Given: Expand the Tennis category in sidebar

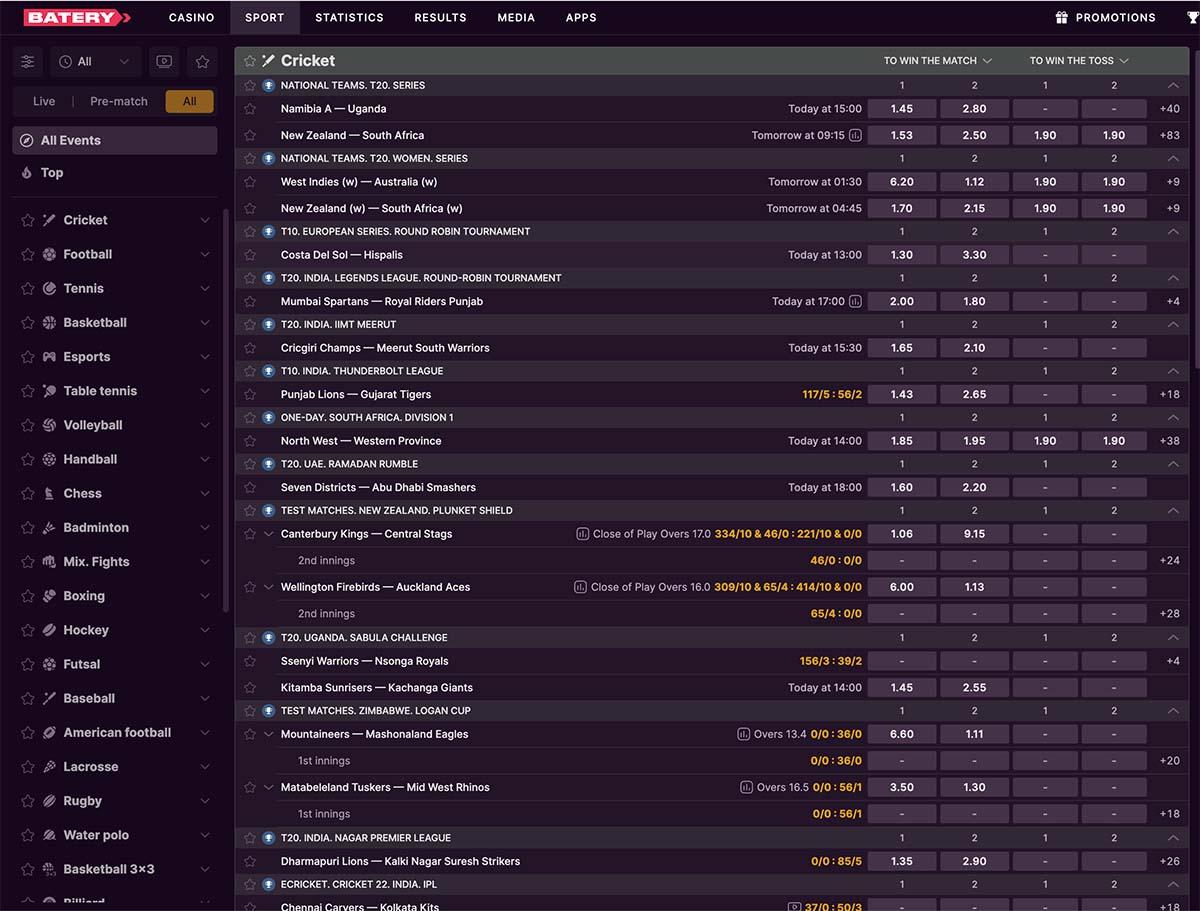Looking at the screenshot, I should pyautogui.click(x=205, y=289).
